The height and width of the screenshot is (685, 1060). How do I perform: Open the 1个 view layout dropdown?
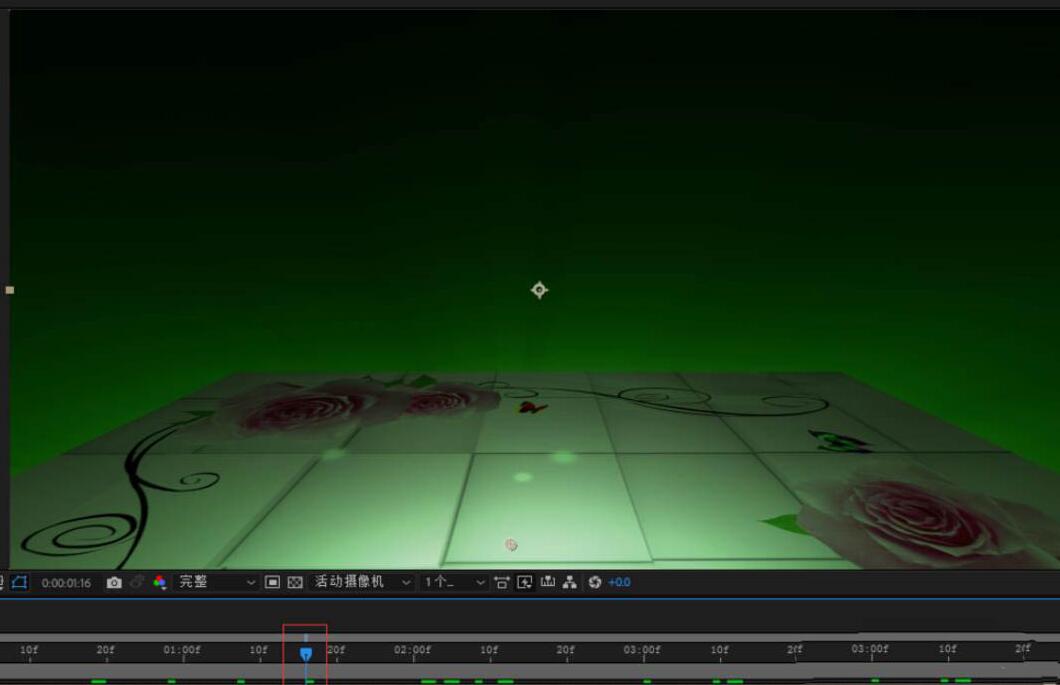pos(454,582)
